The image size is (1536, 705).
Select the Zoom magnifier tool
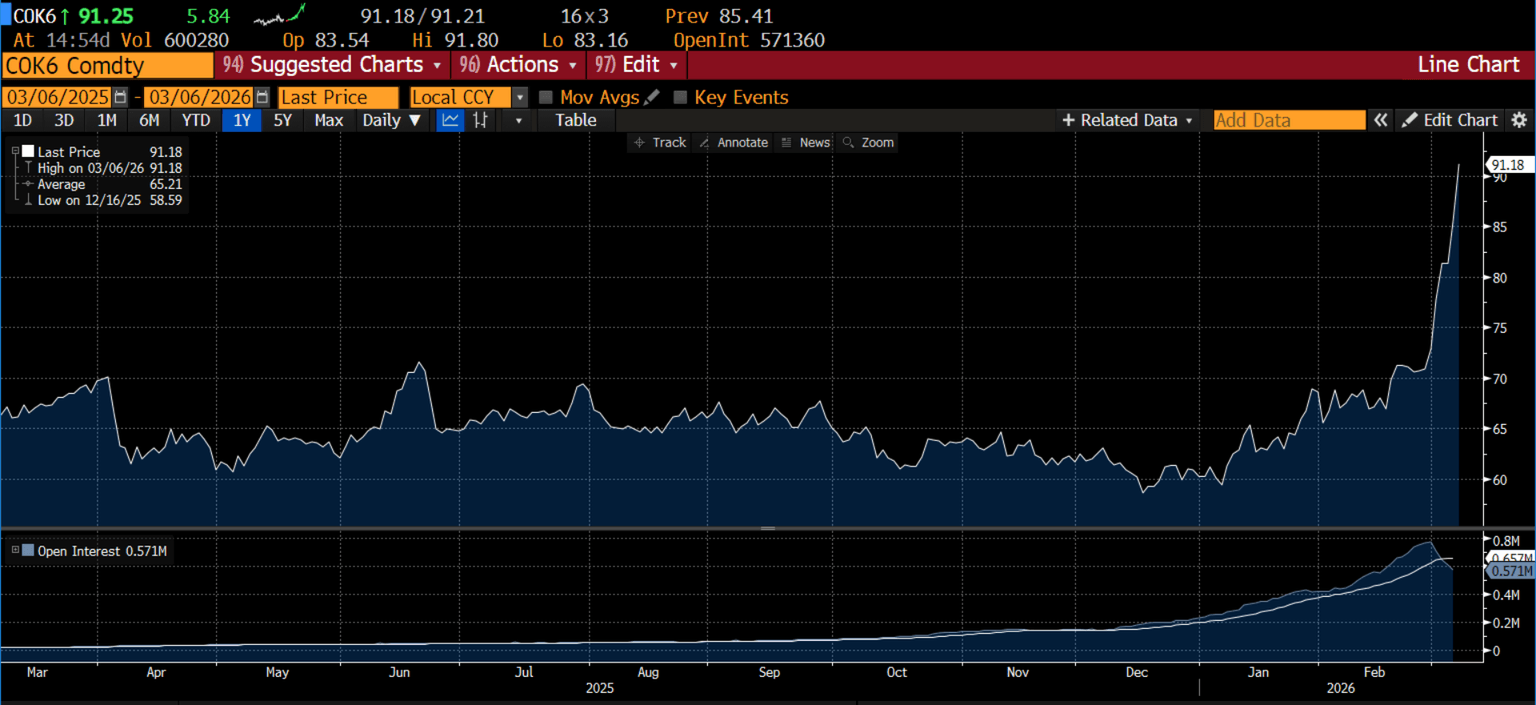(868, 143)
